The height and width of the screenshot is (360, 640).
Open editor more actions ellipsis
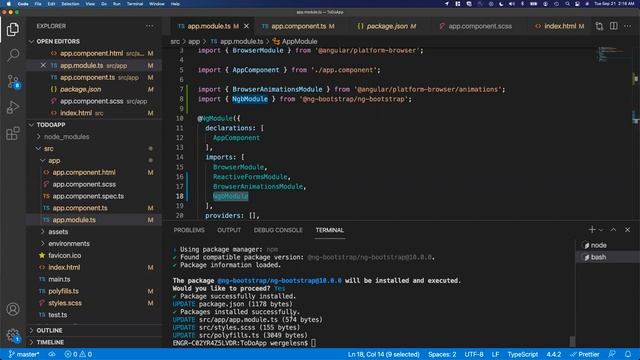click(628, 26)
